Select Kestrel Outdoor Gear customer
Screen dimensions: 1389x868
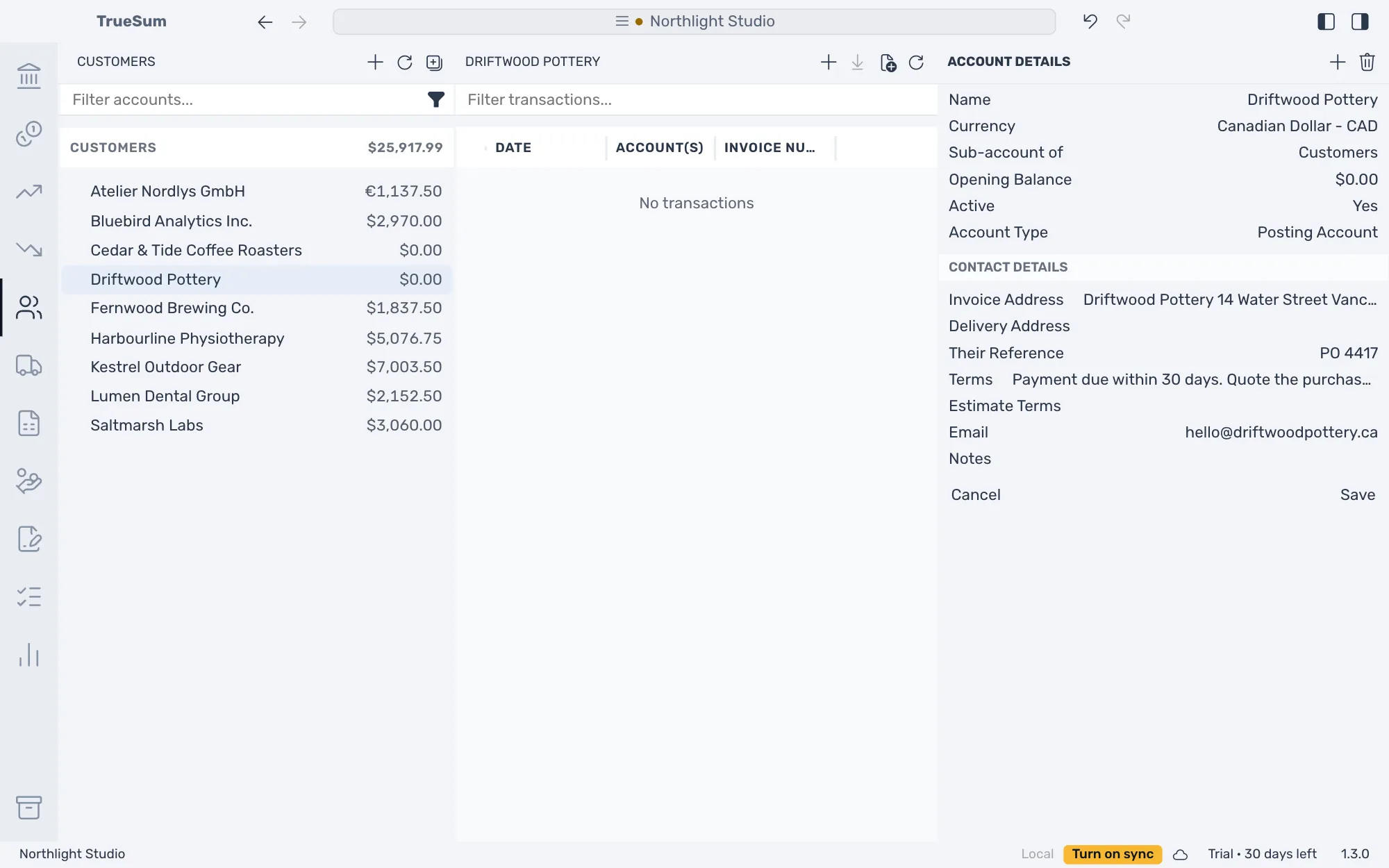[x=257, y=367]
